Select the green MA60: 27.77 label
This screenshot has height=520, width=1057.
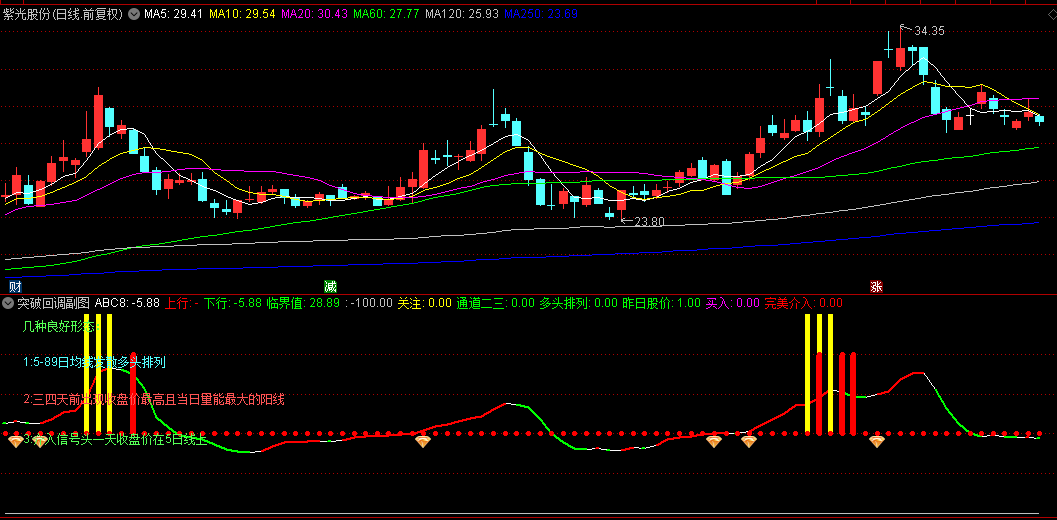coord(387,14)
